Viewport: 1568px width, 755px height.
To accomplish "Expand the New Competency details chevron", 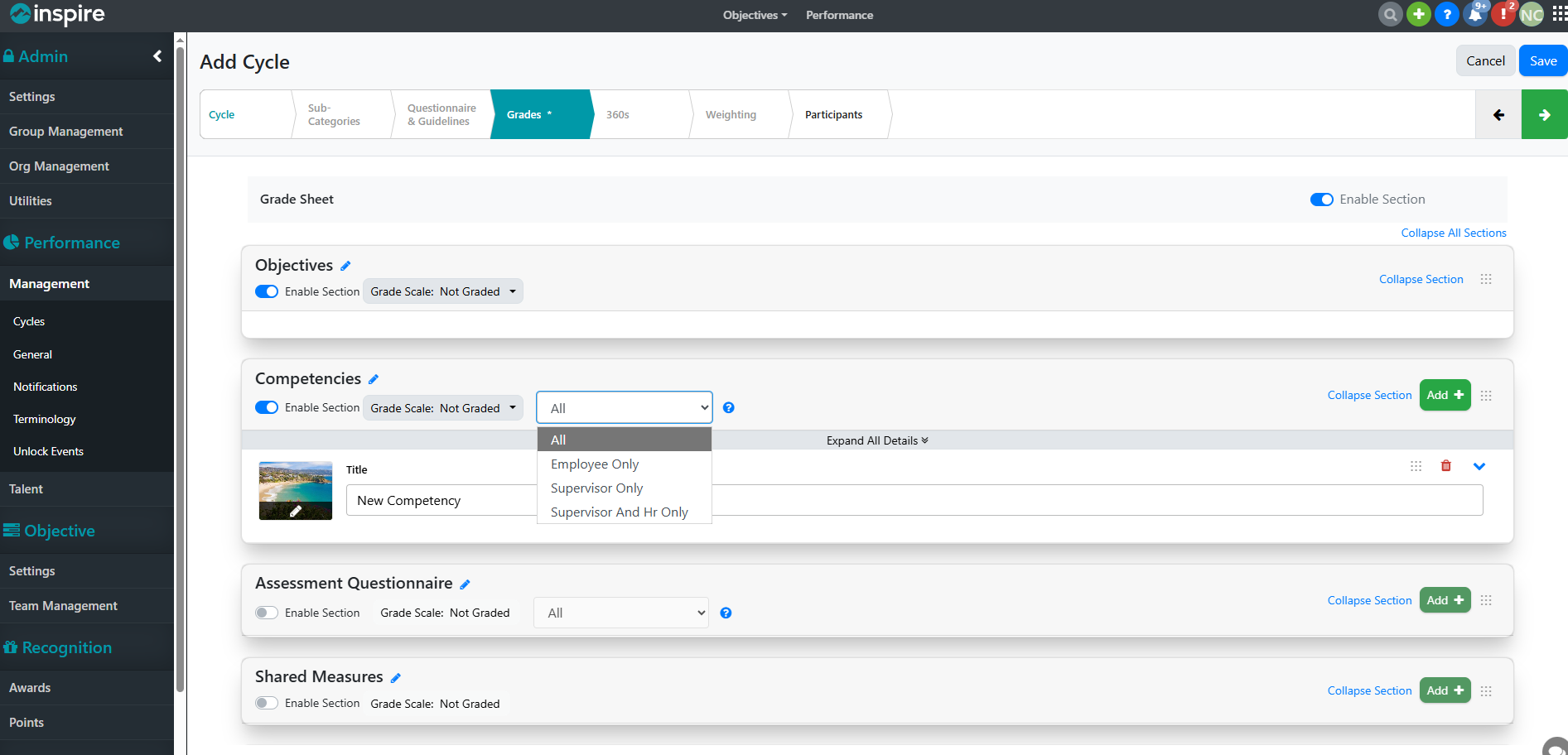I will [1479, 466].
